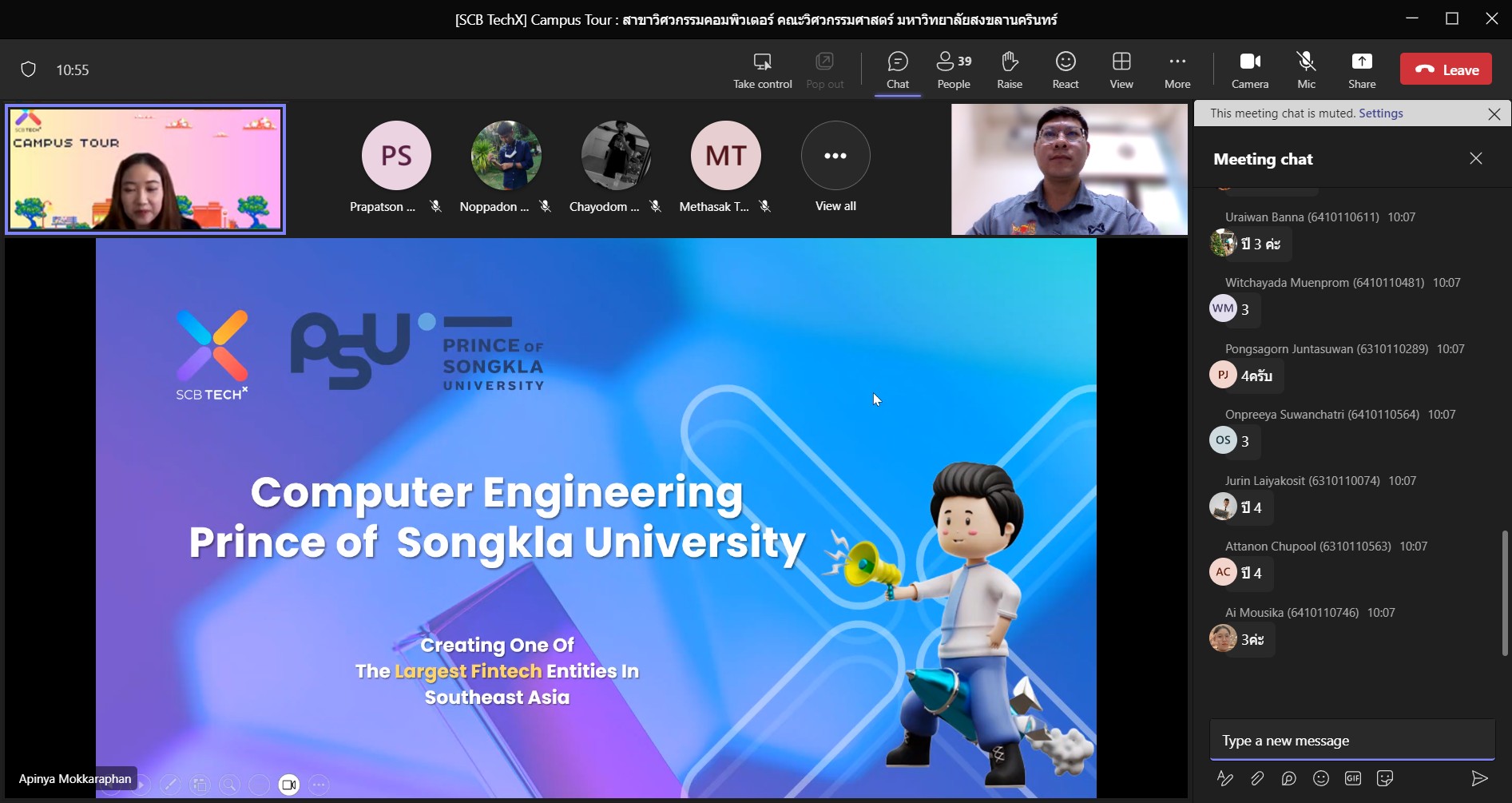Toggle the Camera on

point(1249,70)
